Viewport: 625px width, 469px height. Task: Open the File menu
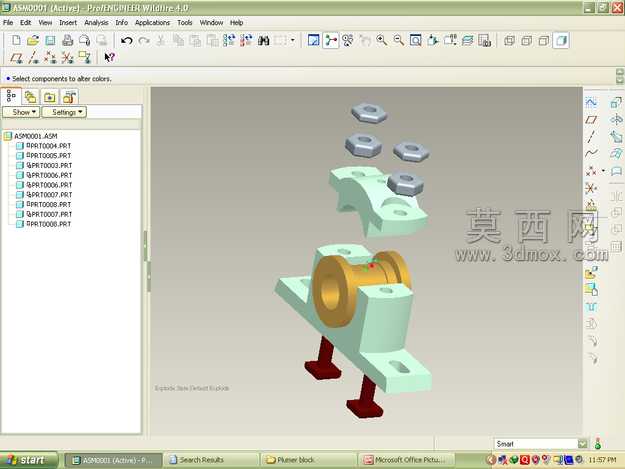8,23
